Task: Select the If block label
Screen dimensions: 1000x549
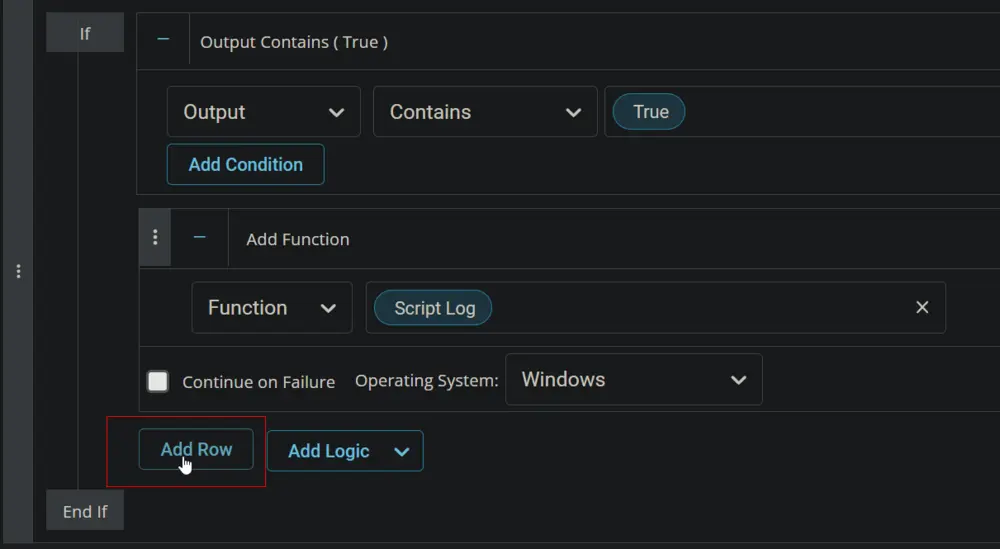Action: [x=85, y=33]
